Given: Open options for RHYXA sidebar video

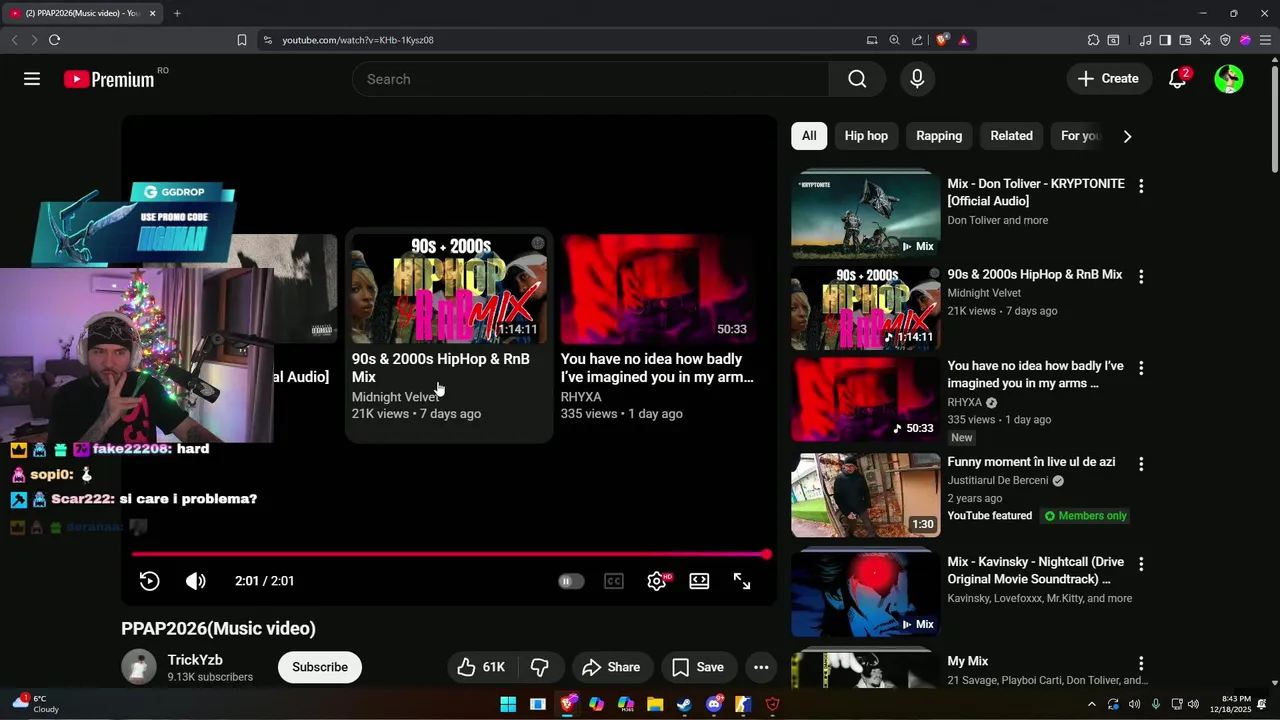Looking at the screenshot, I should [1141, 368].
